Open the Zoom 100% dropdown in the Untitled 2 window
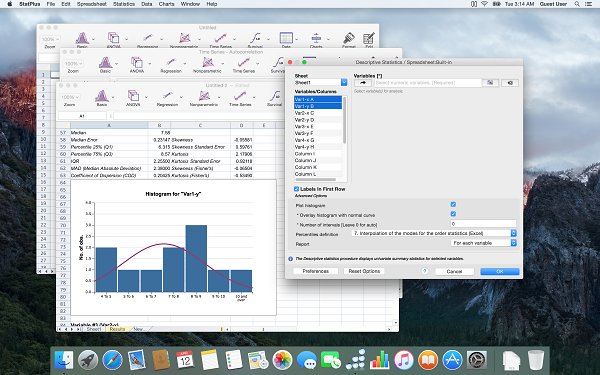 pos(70,98)
